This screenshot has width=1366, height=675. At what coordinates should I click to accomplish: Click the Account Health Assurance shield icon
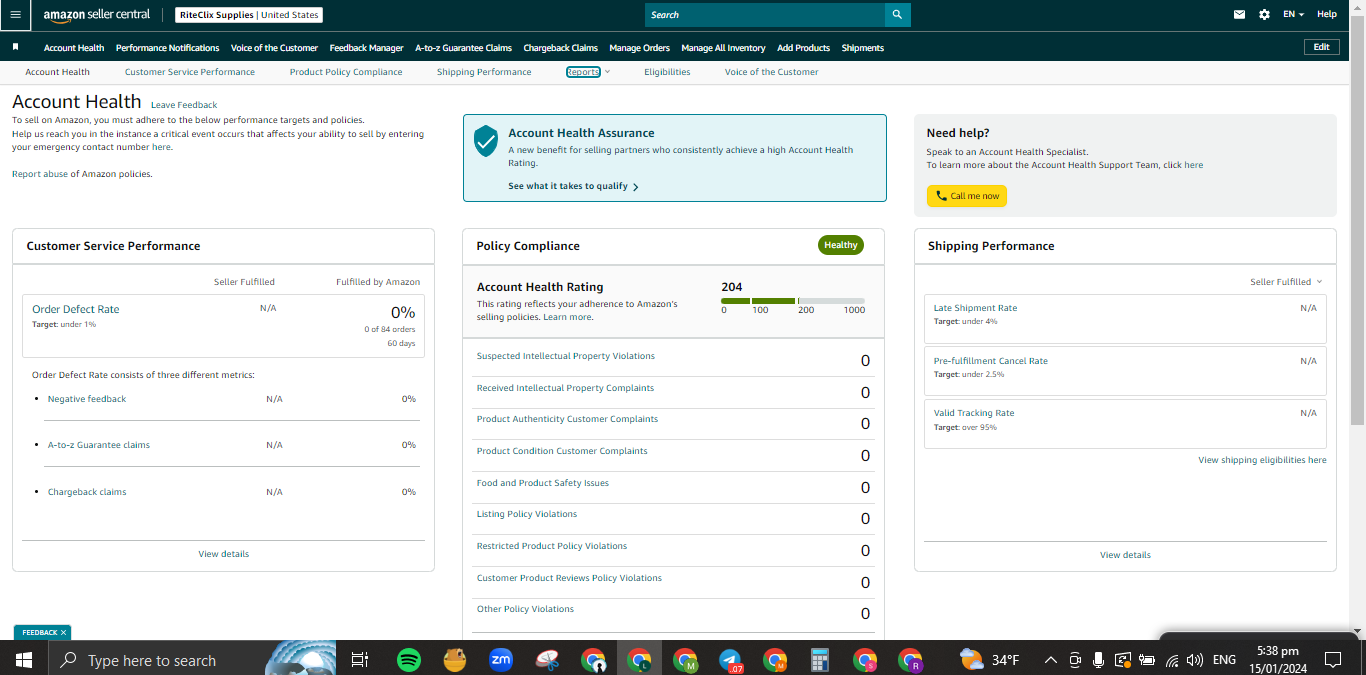486,141
